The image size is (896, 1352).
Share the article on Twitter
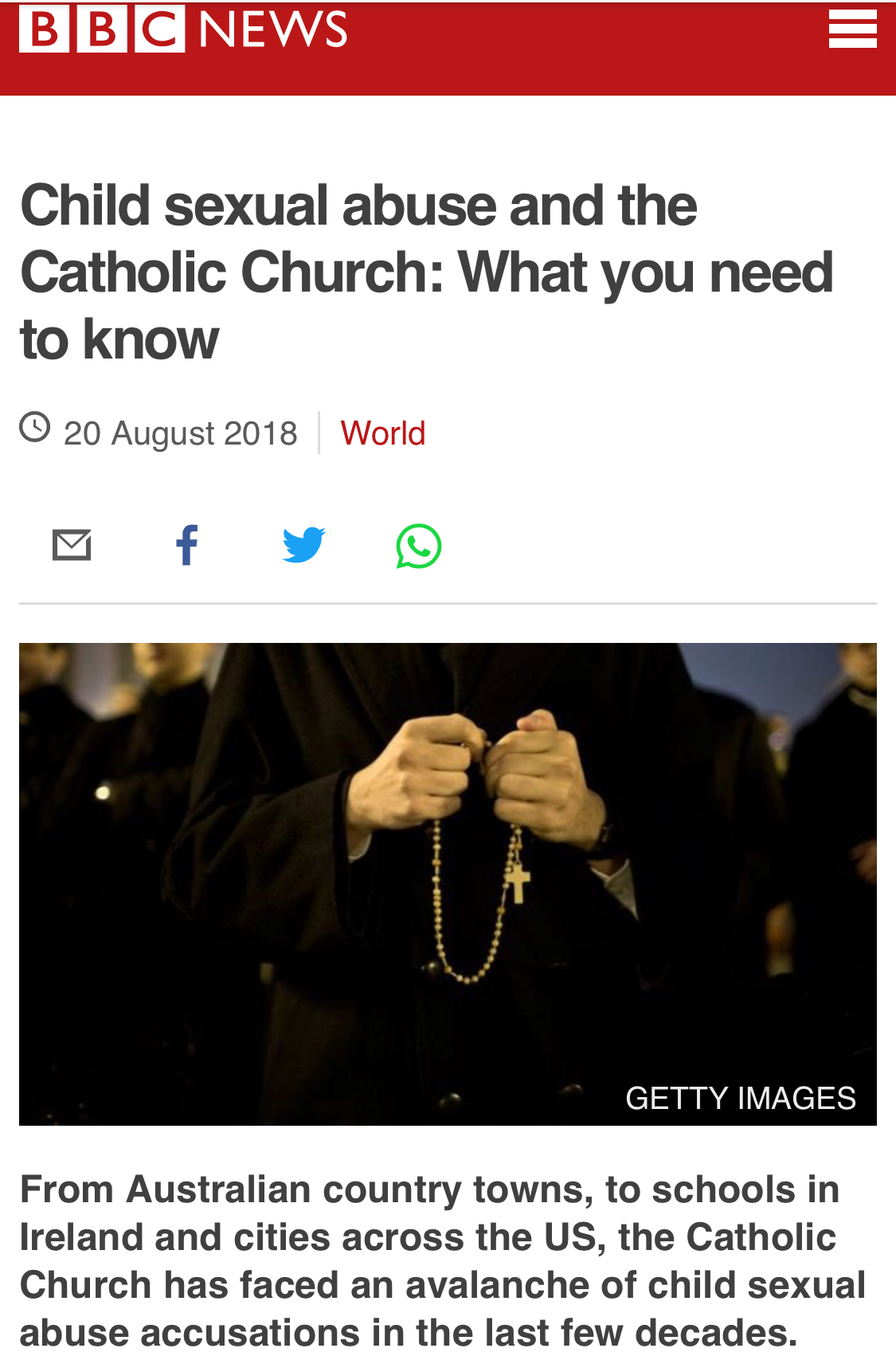(x=303, y=545)
